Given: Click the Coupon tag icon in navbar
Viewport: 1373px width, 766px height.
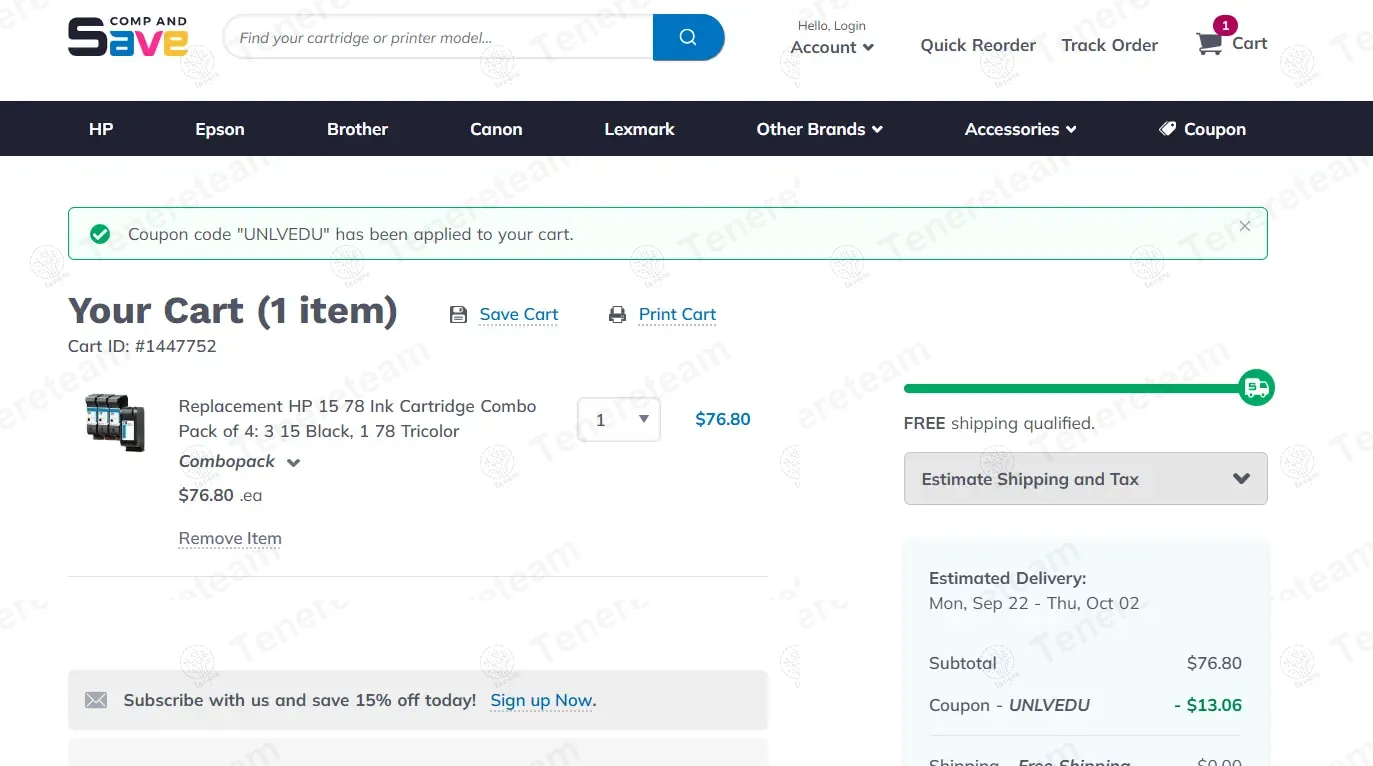Looking at the screenshot, I should point(1167,129).
